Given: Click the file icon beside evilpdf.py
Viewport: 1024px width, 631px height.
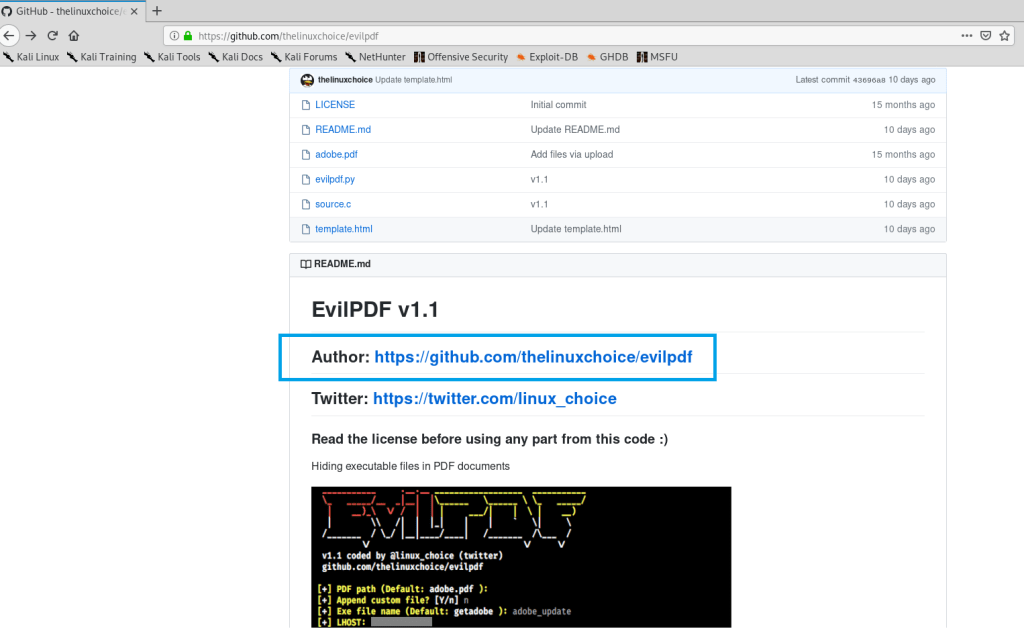Looking at the screenshot, I should (x=306, y=179).
